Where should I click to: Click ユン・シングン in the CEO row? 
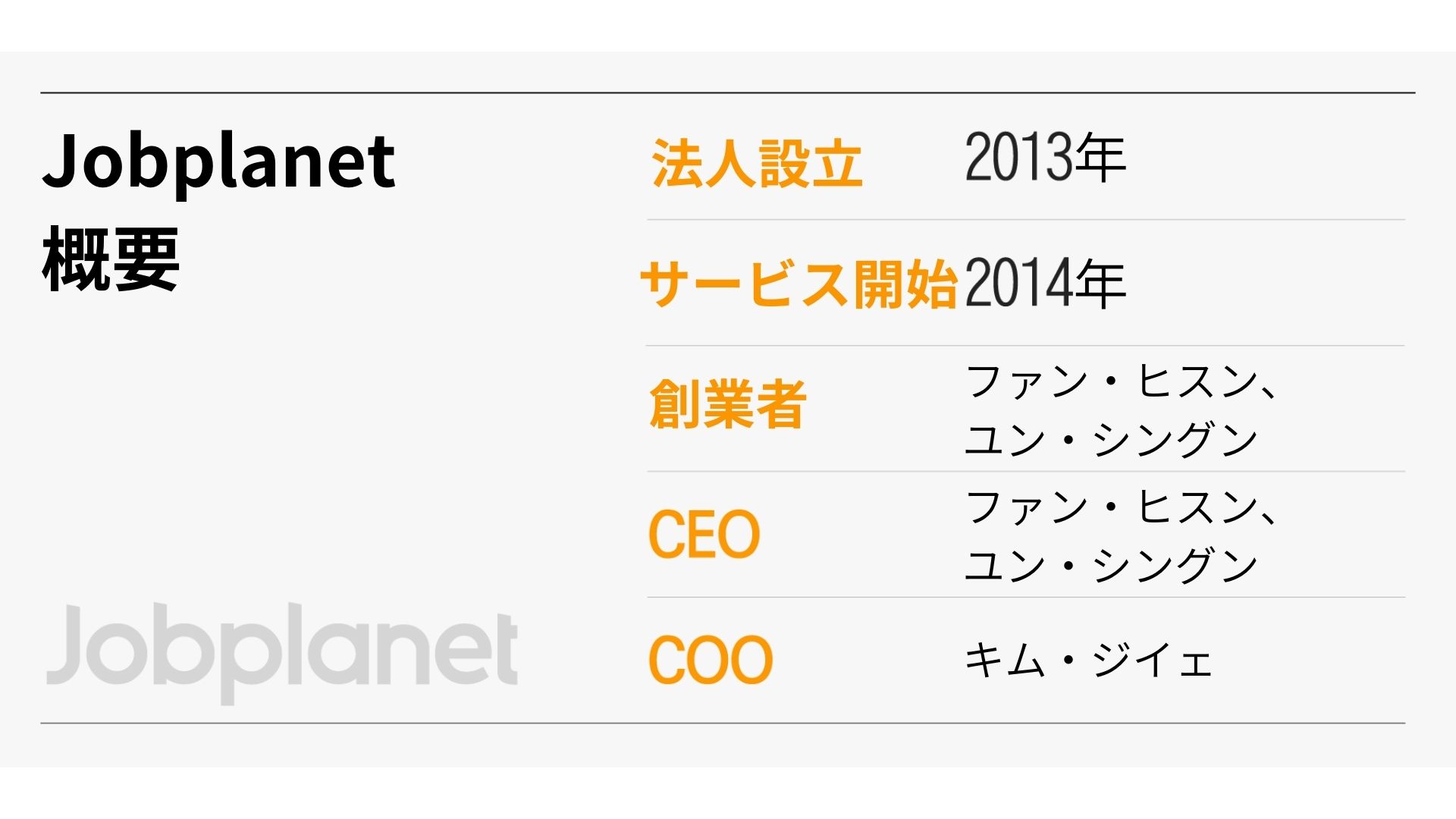coord(1112,564)
